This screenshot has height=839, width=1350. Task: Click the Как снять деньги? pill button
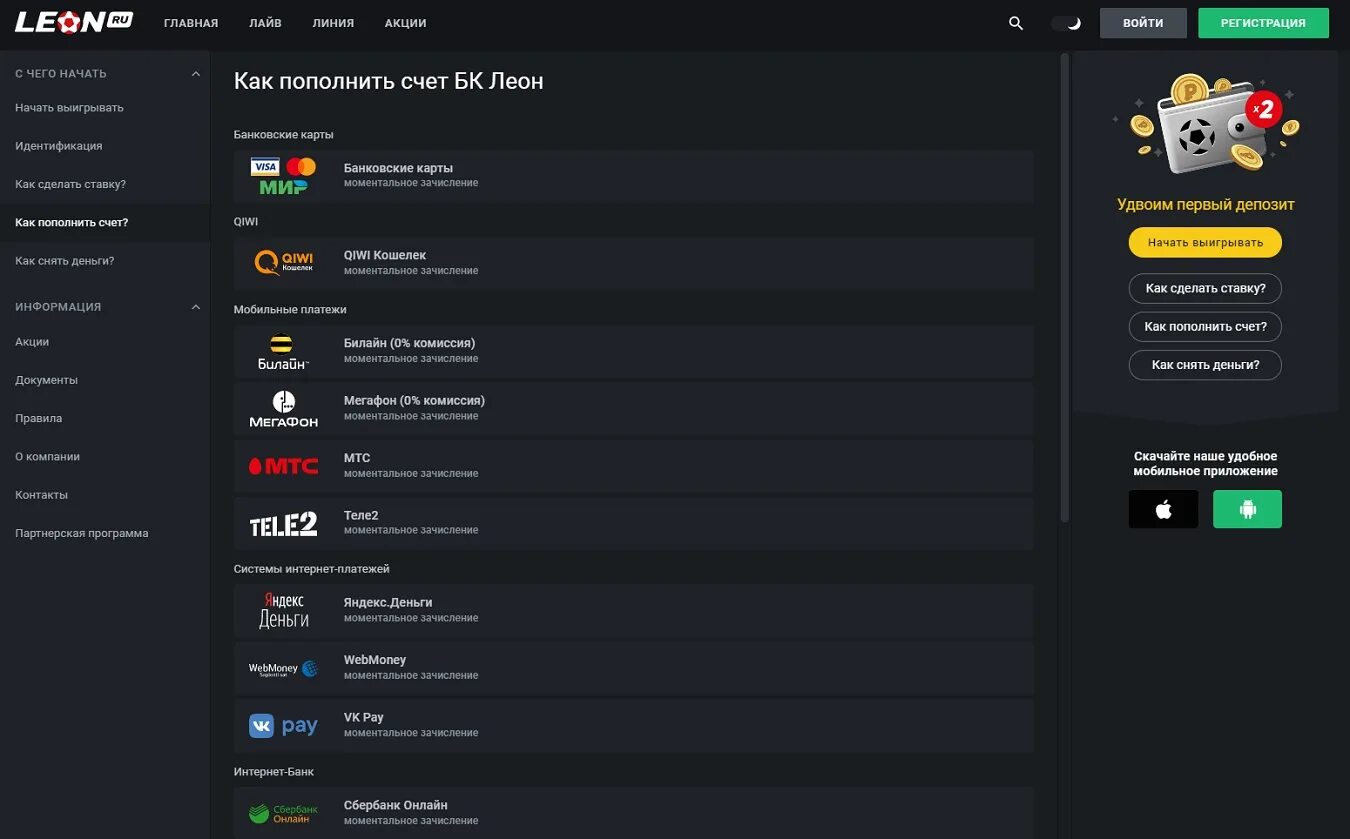coord(1205,365)
